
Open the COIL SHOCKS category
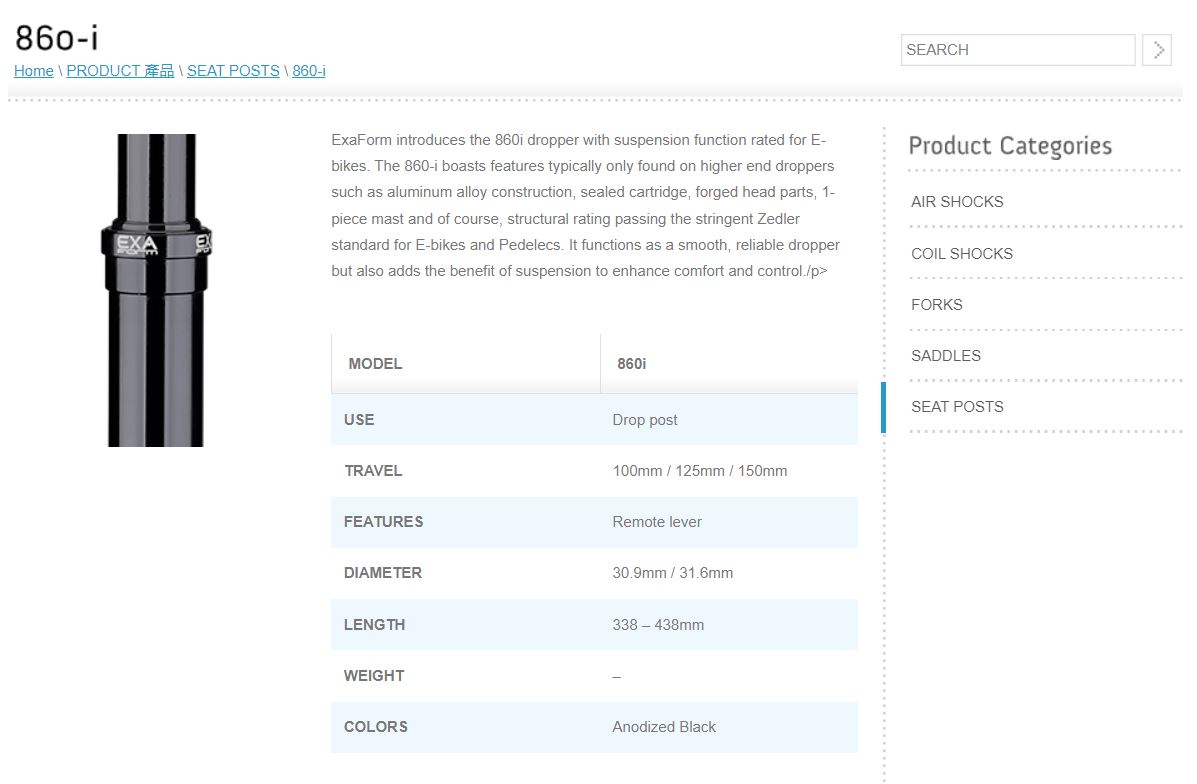click(962, 254)
